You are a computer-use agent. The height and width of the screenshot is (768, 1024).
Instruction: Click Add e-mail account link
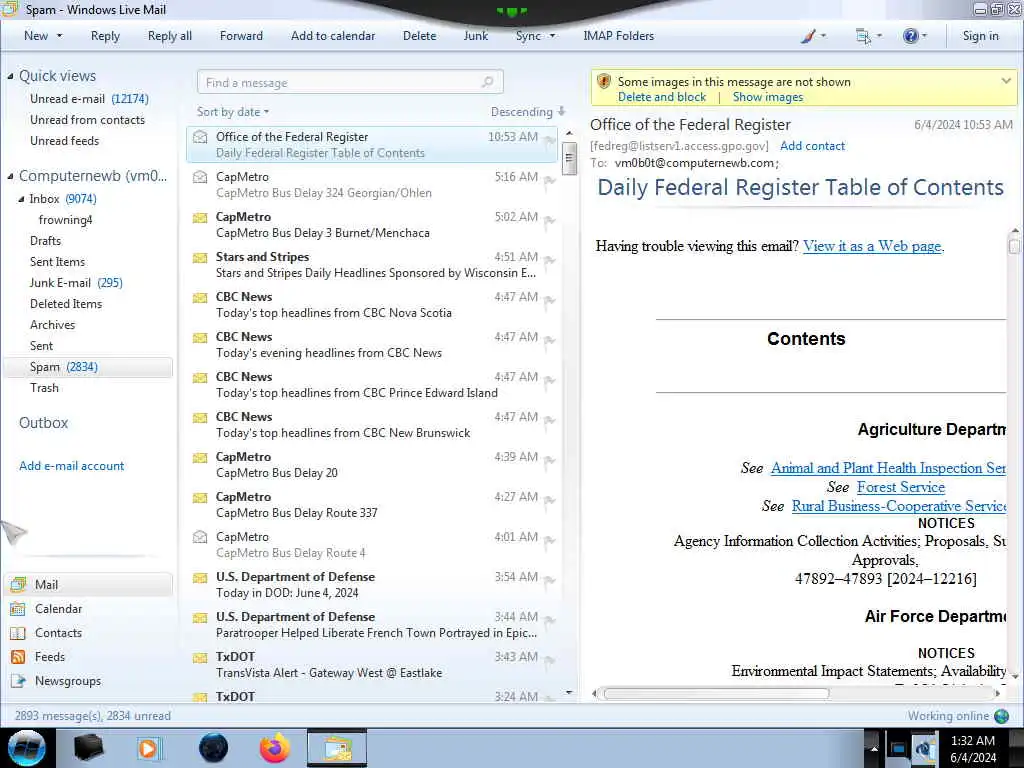point(72,466)
